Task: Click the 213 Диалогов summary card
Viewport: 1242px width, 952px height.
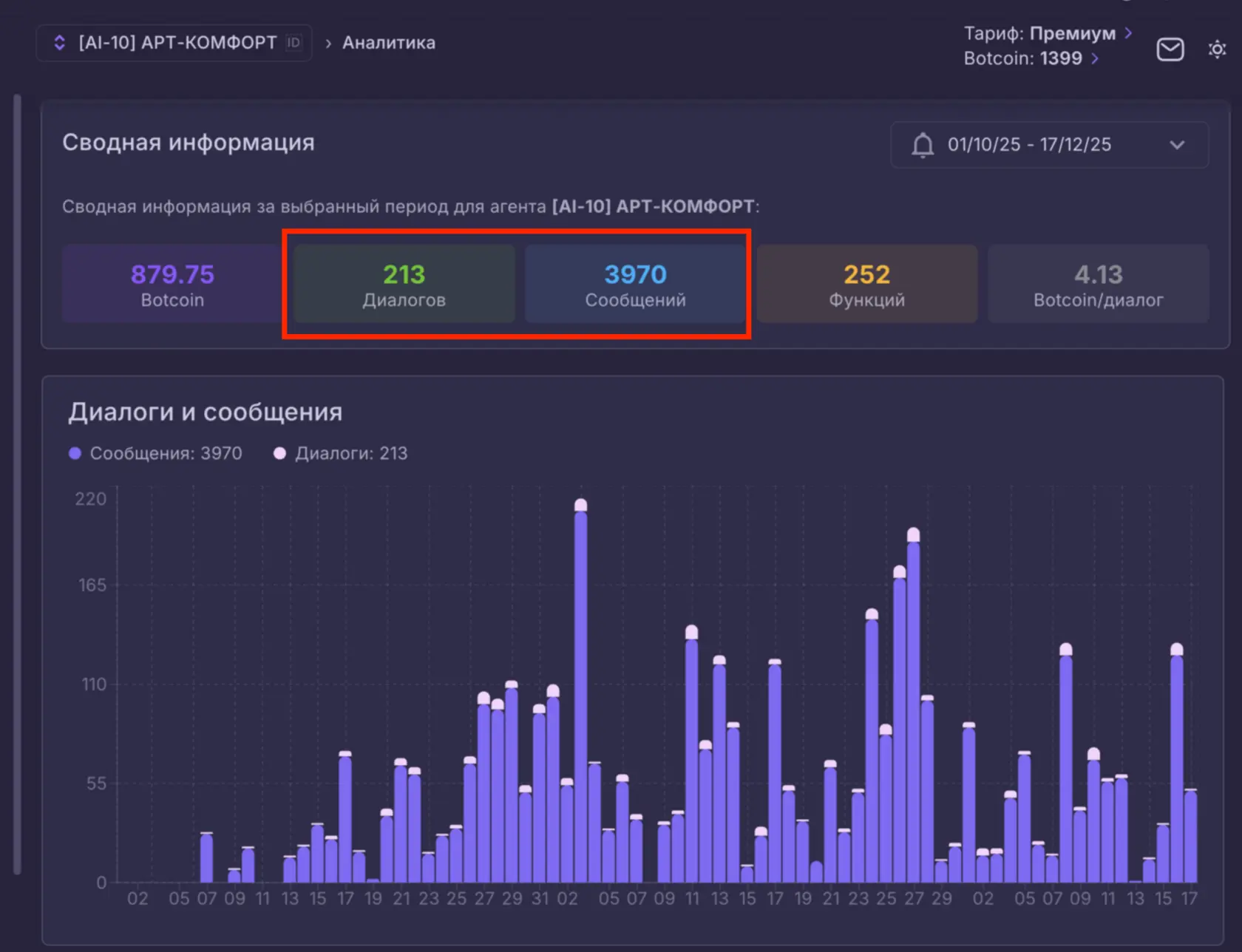Action: (x=403, y=284)
